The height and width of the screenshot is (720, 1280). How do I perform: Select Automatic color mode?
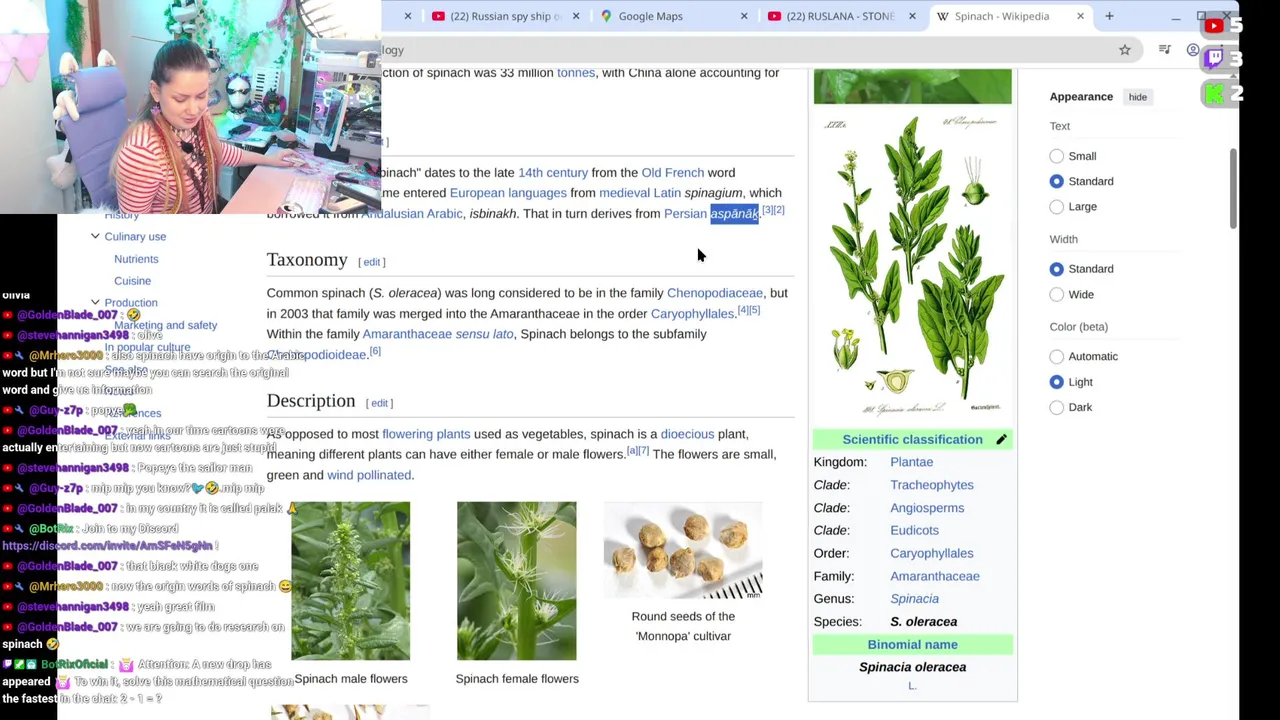coord(1057,356)
